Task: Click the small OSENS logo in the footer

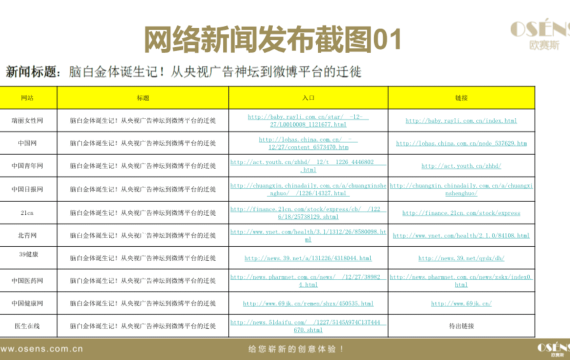Action: coord(554,349)
